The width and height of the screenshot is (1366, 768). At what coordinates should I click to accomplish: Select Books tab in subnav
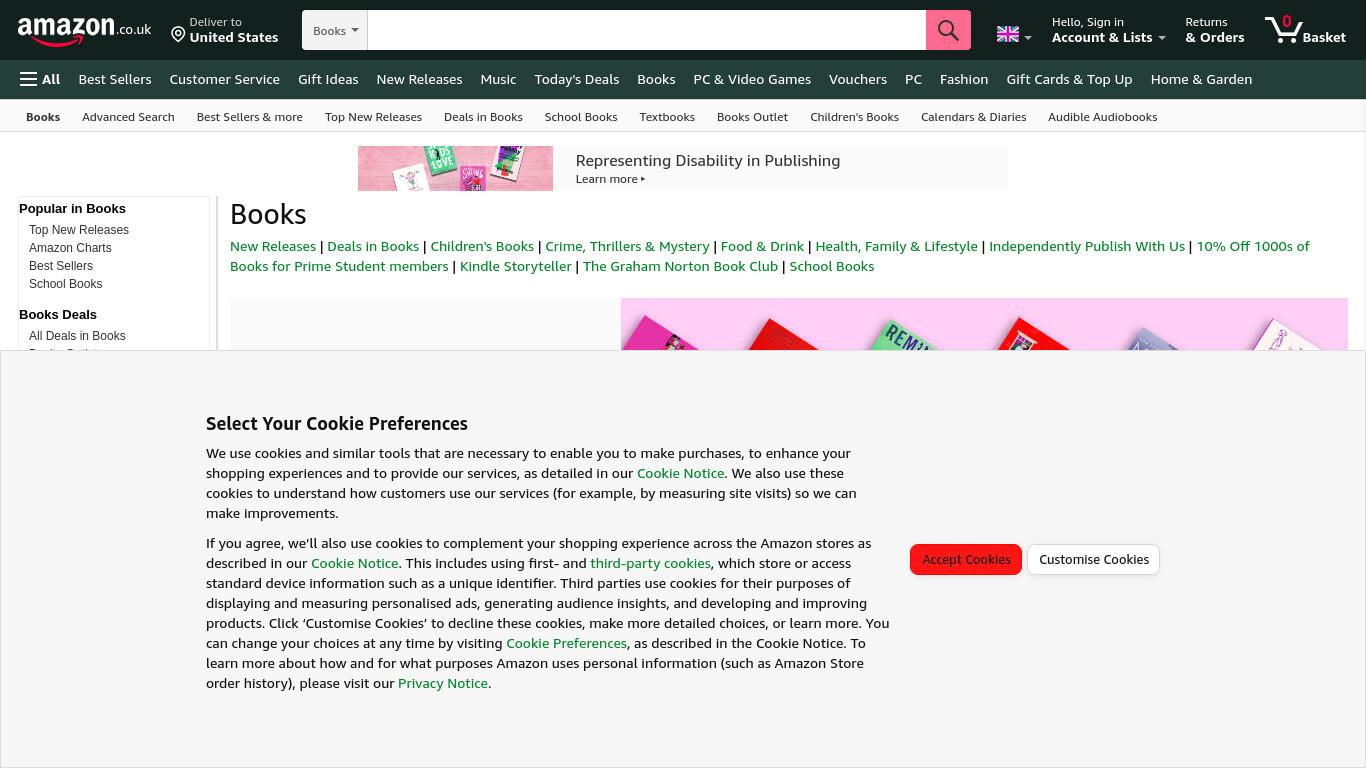[43, 117]
